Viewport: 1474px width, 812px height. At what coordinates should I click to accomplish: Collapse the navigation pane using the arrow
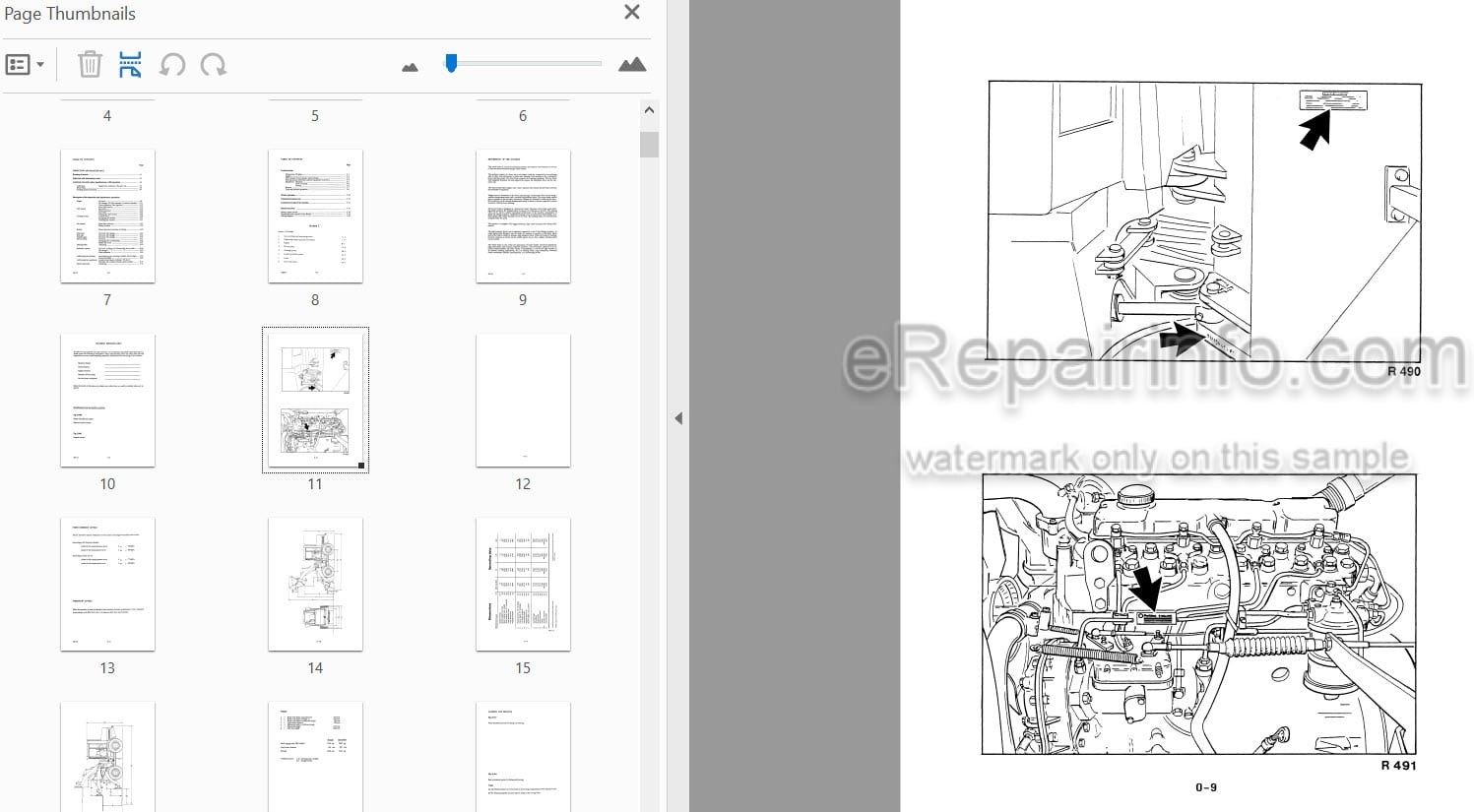(x=678, y=418)
